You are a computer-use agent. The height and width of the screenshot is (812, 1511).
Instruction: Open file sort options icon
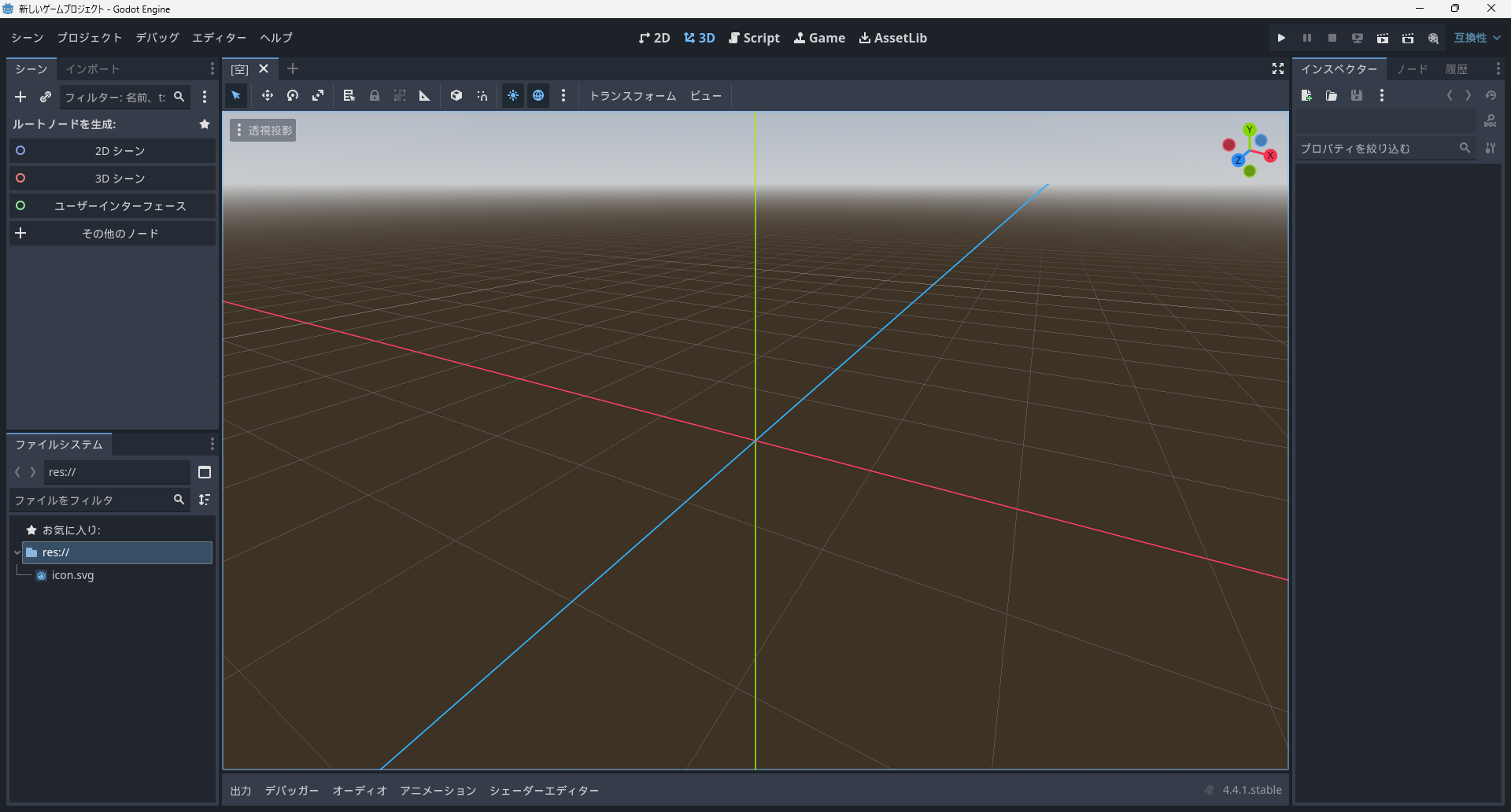point(205,500)
